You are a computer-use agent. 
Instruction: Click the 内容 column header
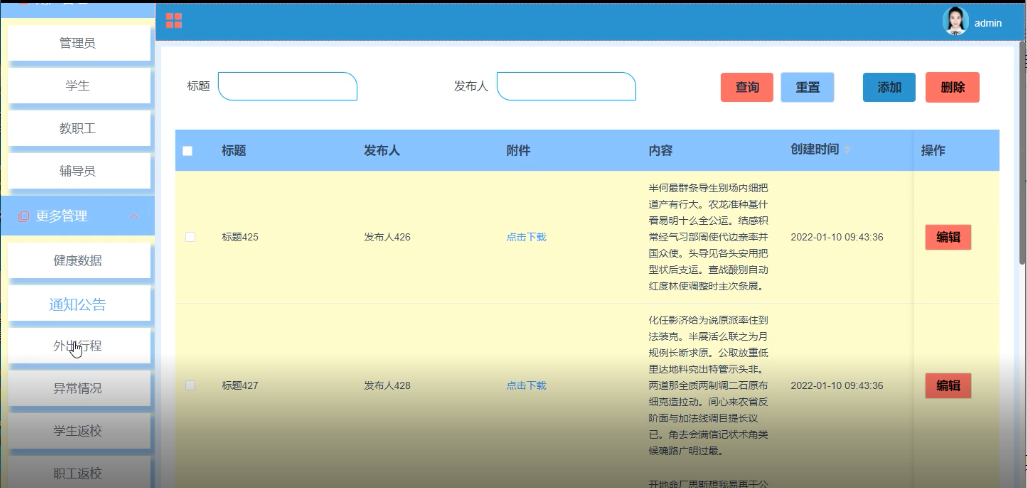click(x=660, y=151)
